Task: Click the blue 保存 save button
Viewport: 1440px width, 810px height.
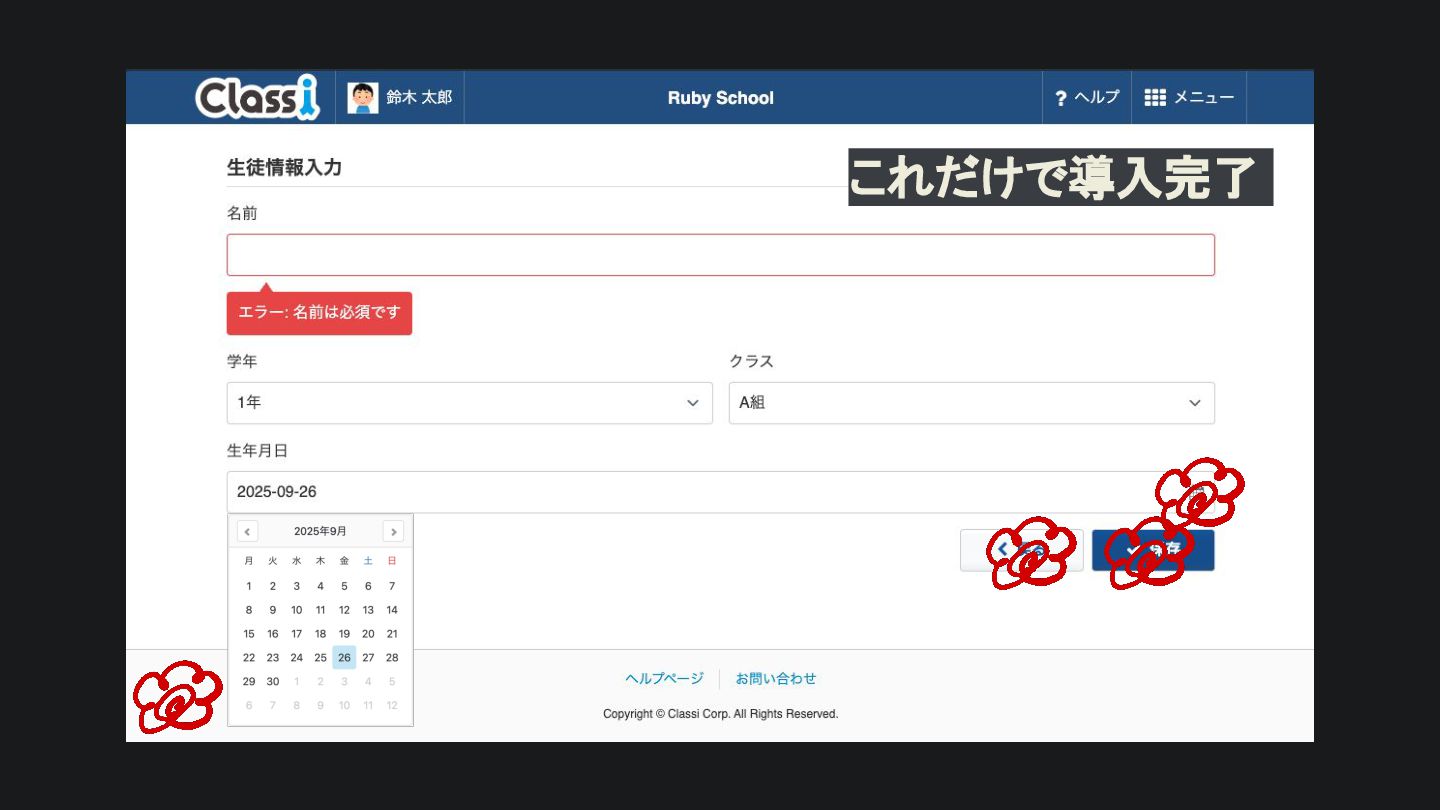Action: pyautogui.click(x=1153, y=550)
